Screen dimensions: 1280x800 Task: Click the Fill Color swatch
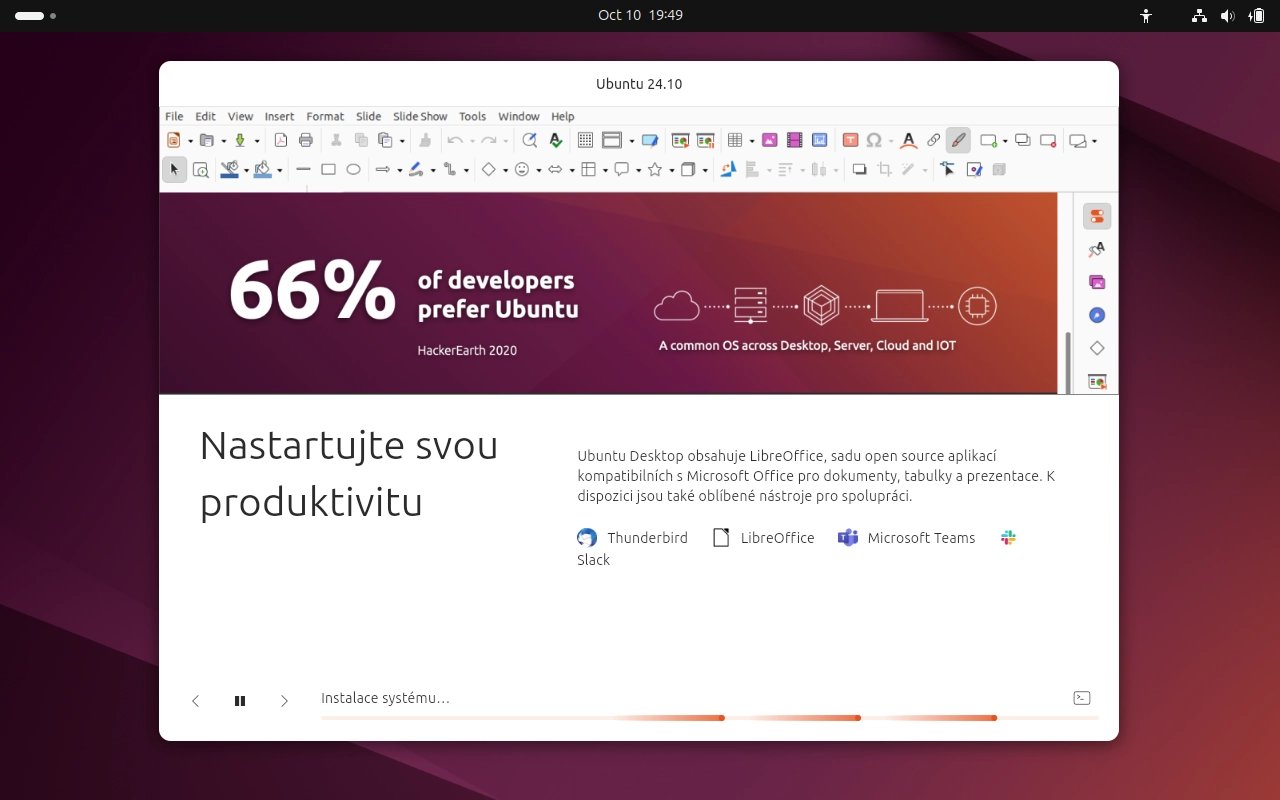[262, 170]
